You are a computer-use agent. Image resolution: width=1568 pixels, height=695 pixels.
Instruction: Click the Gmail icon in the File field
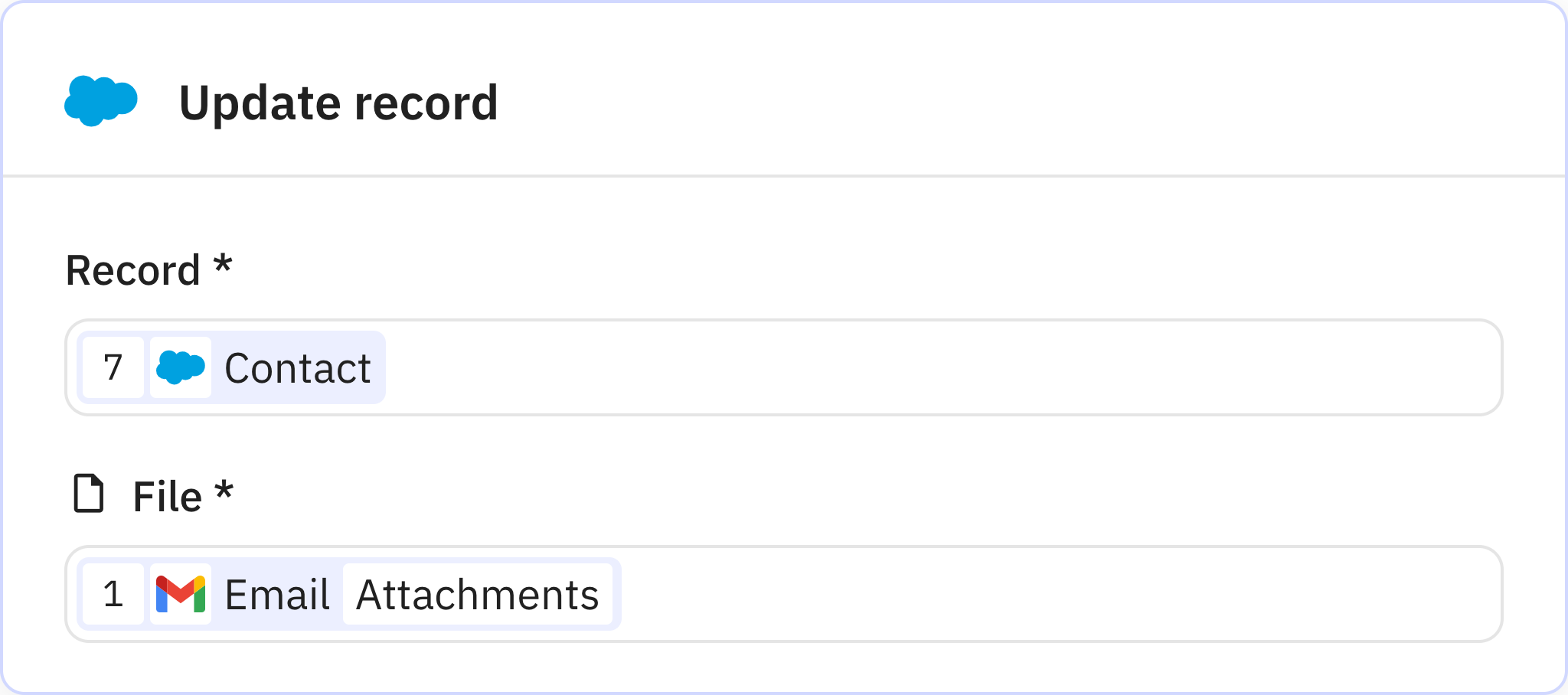tap(181, 594)
